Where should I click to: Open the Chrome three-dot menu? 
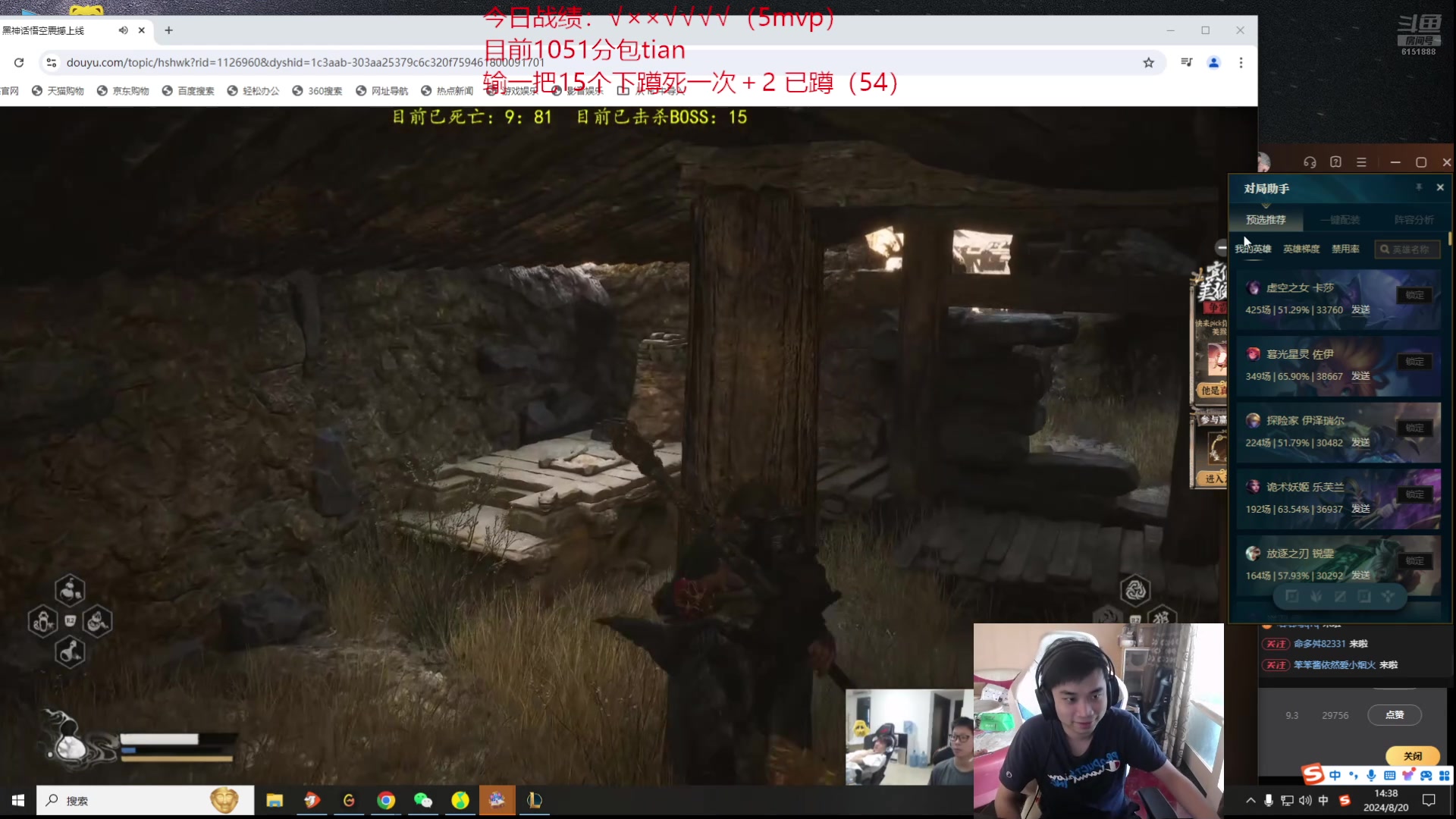1241,63
